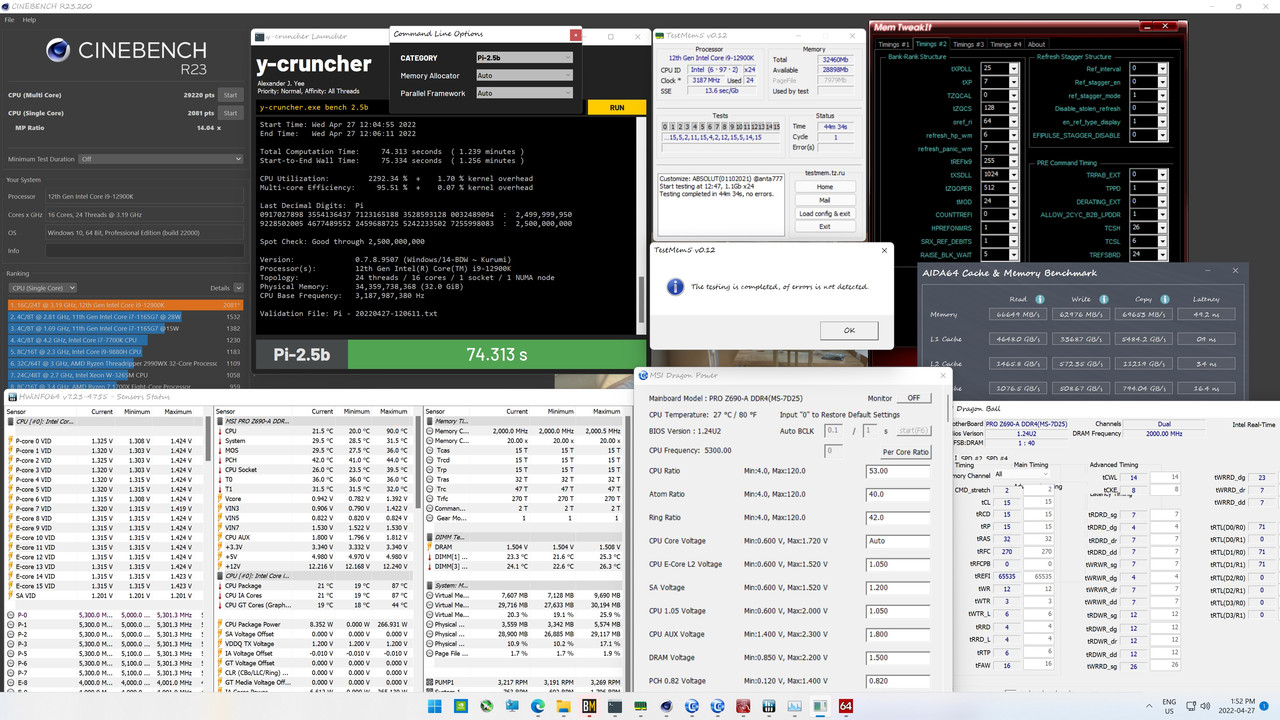The height and width of the screenshot is (720, 1280).
Task: Open BenchMate from the taskbar
Action: [588, 706]
